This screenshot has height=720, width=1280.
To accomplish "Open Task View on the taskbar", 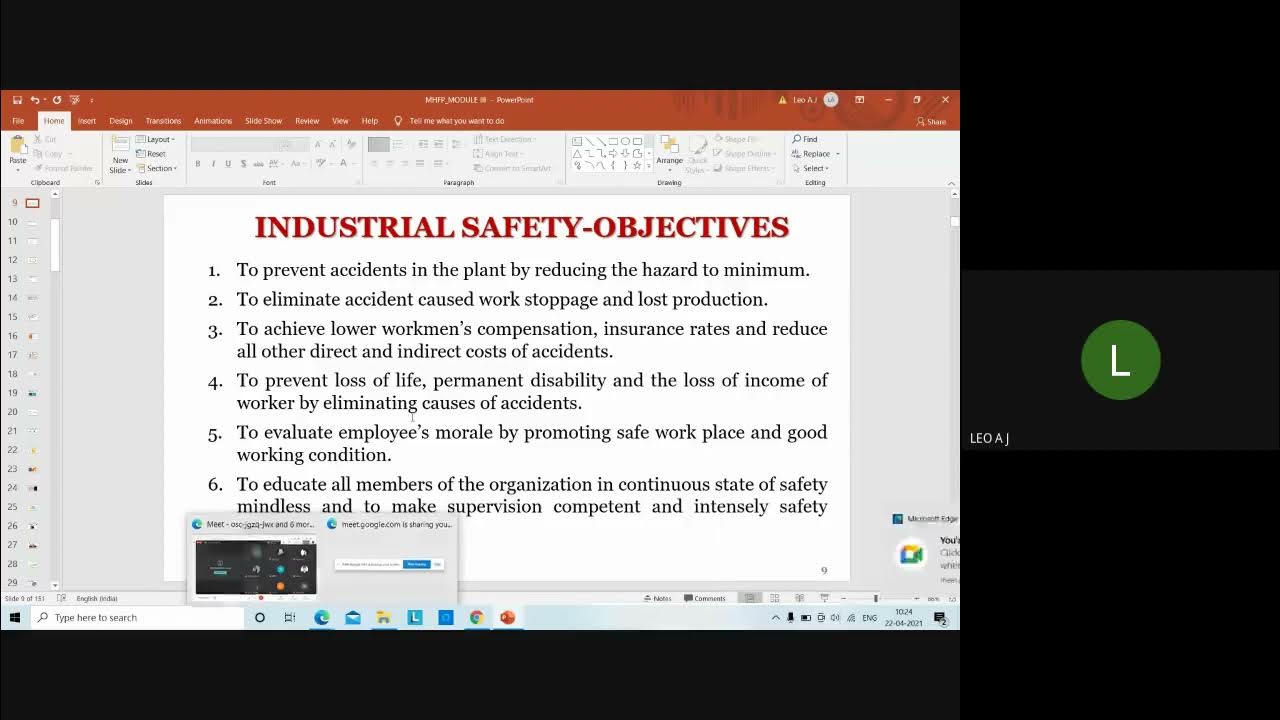I will (x=290, y=618).
